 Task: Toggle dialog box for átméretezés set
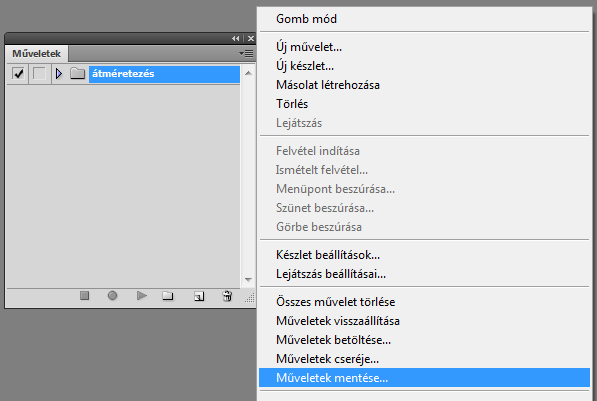pyautogui.click(x=39, y=73)
